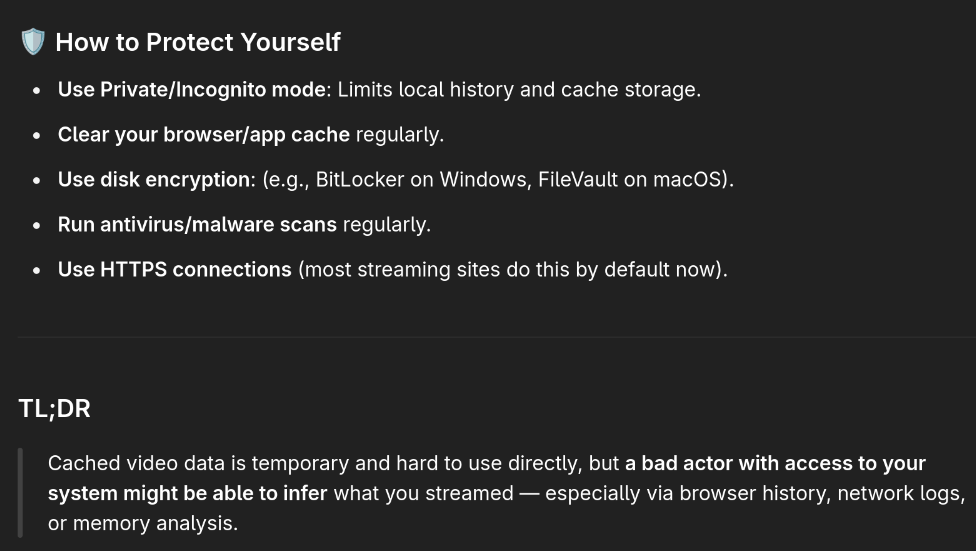Click the vertical blockquote bar beside summary
This screenshot has width=976, height=551.
(21, 492)
